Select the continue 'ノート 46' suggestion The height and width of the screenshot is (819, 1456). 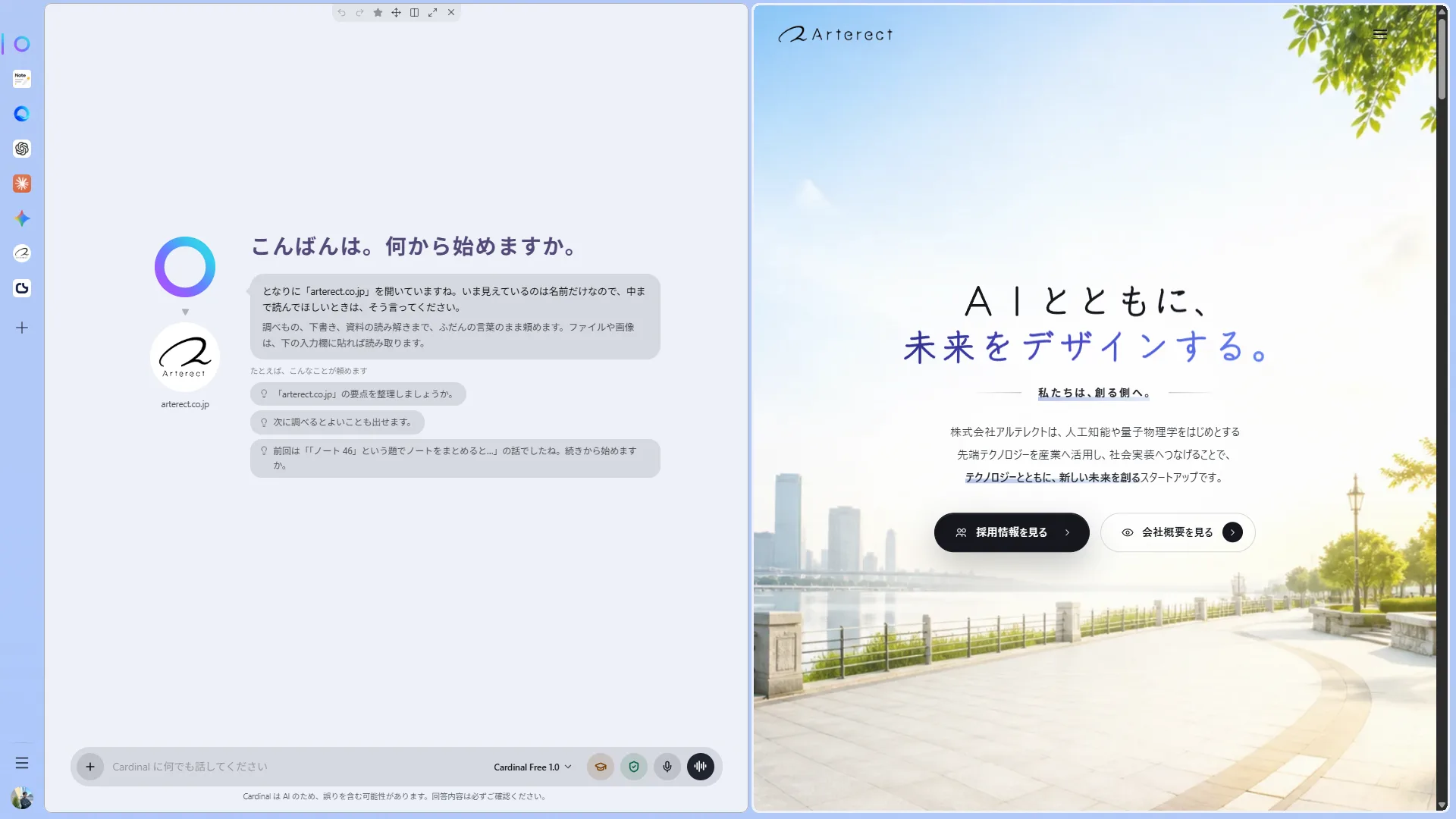pos(455,458)
